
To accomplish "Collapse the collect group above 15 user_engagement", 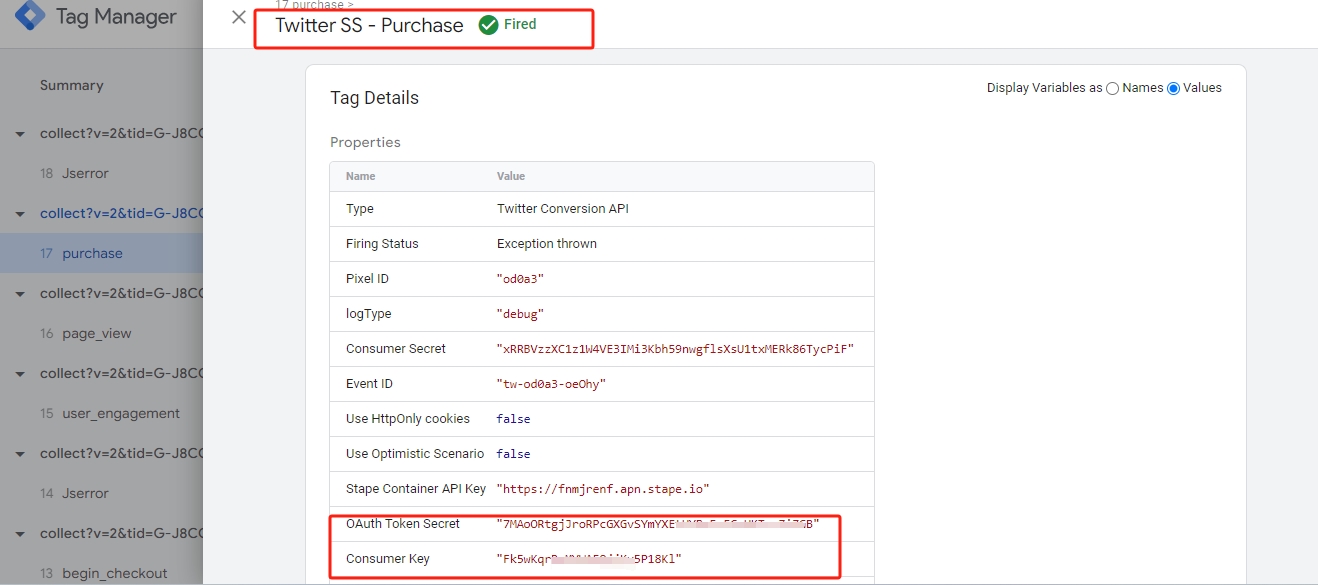I will [x=20, y=374].
